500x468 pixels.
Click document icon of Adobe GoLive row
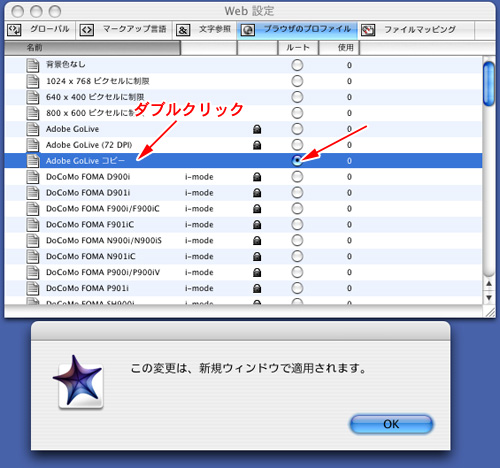point(33,129)
